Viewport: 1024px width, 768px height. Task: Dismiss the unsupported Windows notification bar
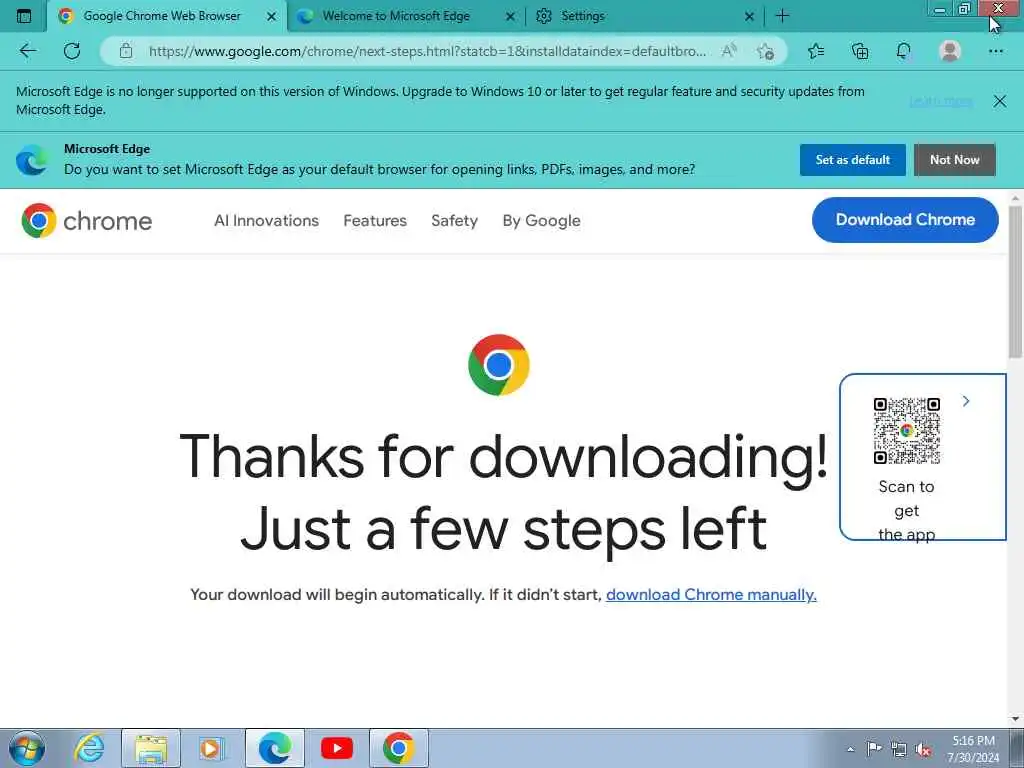[999, 101]
